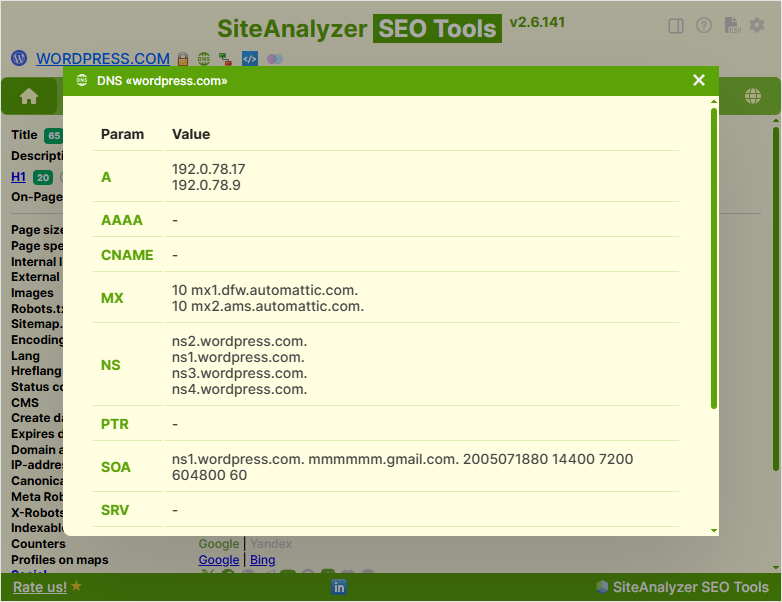
Task: Select the NS record parameter
Action: coord(111,365)
